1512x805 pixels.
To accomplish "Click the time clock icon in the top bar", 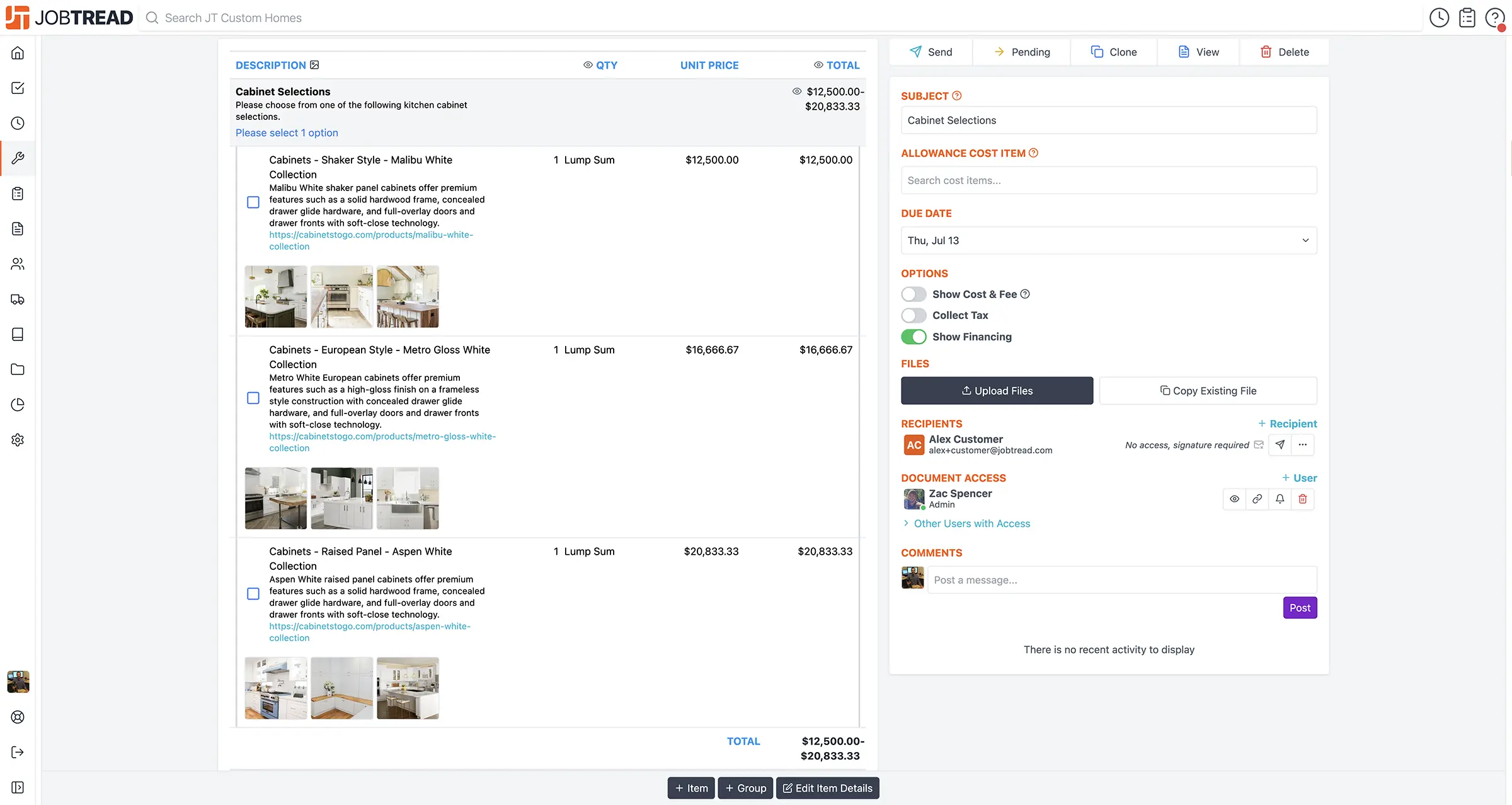I will click(x=1439, y=18).
